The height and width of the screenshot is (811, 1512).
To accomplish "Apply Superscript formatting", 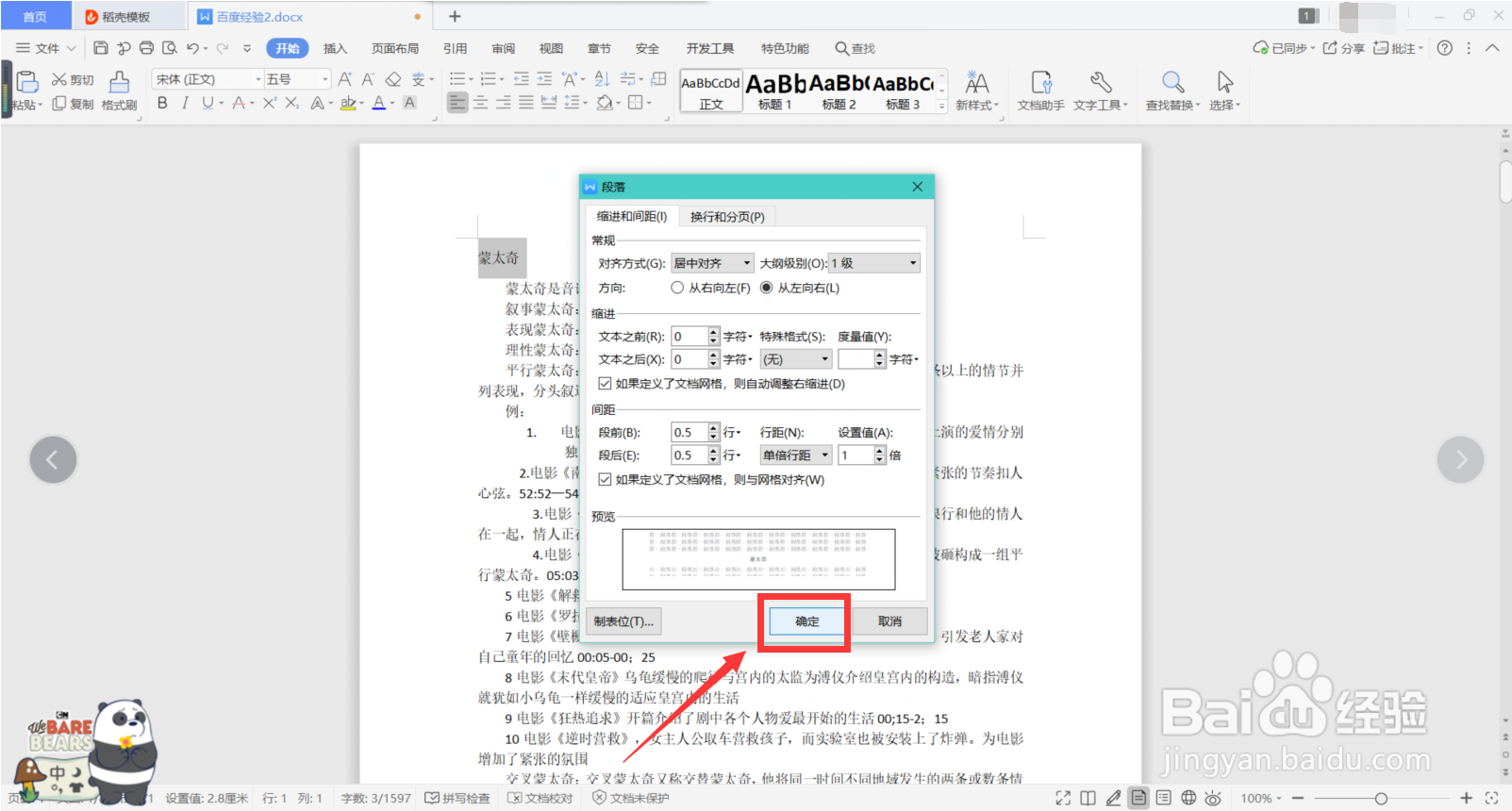I will tap(270, 103).
